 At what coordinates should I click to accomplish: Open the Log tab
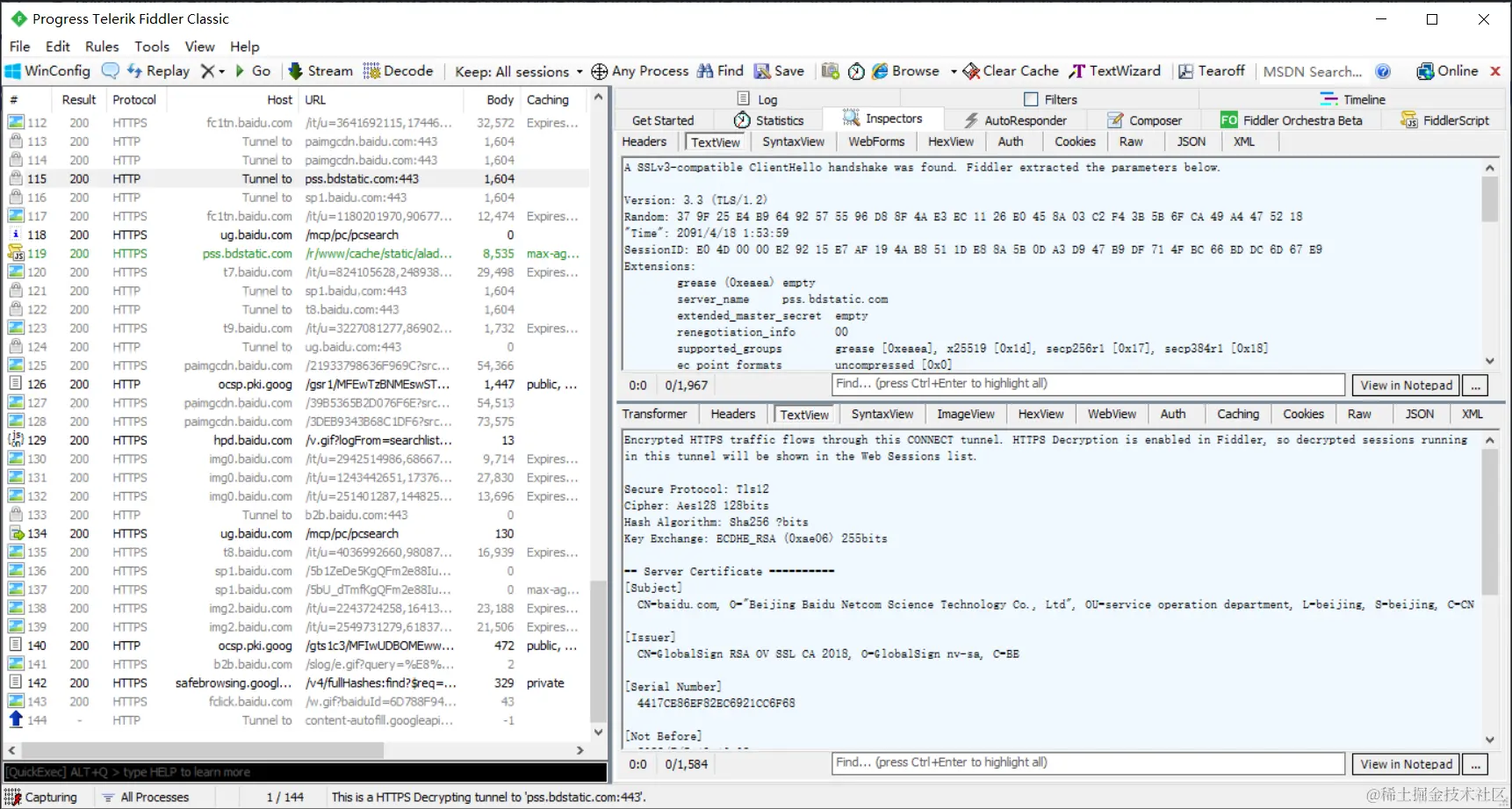click(757, 99)
